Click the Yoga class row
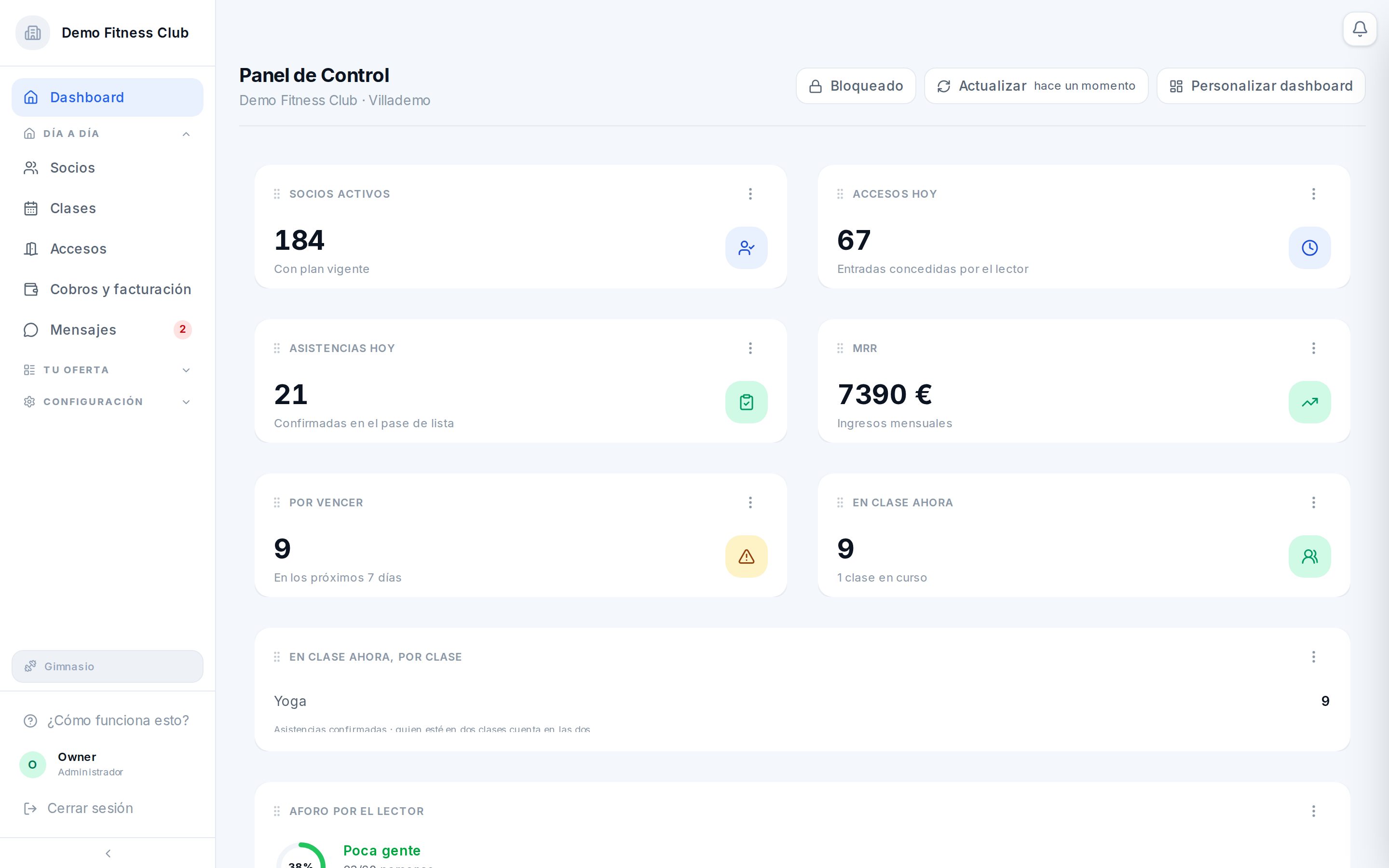 tap(802, 702)
